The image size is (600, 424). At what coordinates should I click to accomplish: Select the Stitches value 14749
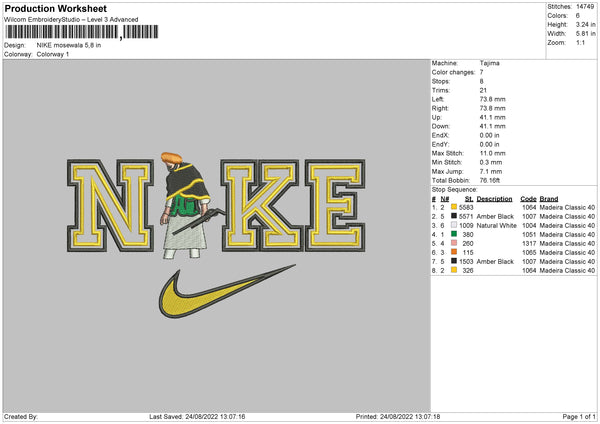click(585, 7)
